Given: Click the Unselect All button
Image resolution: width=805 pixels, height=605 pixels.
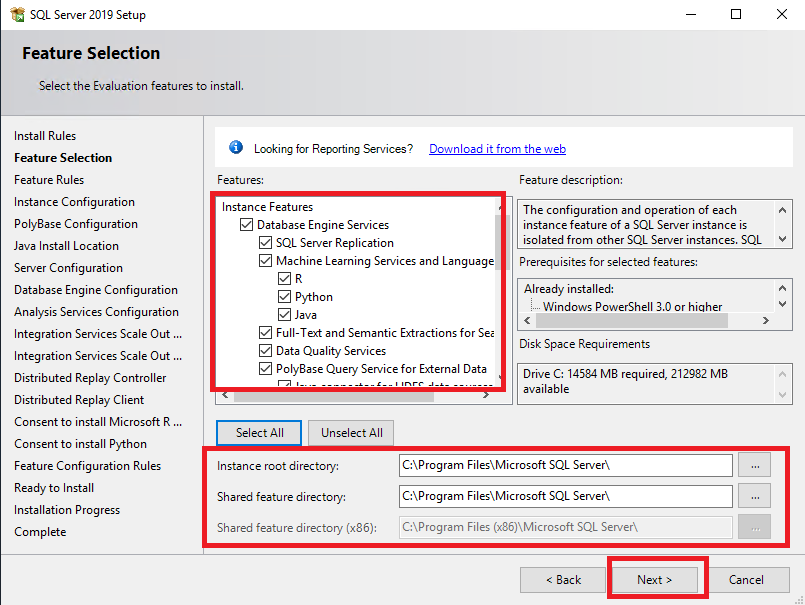Looking at the screenshot, I should point(352,433).
